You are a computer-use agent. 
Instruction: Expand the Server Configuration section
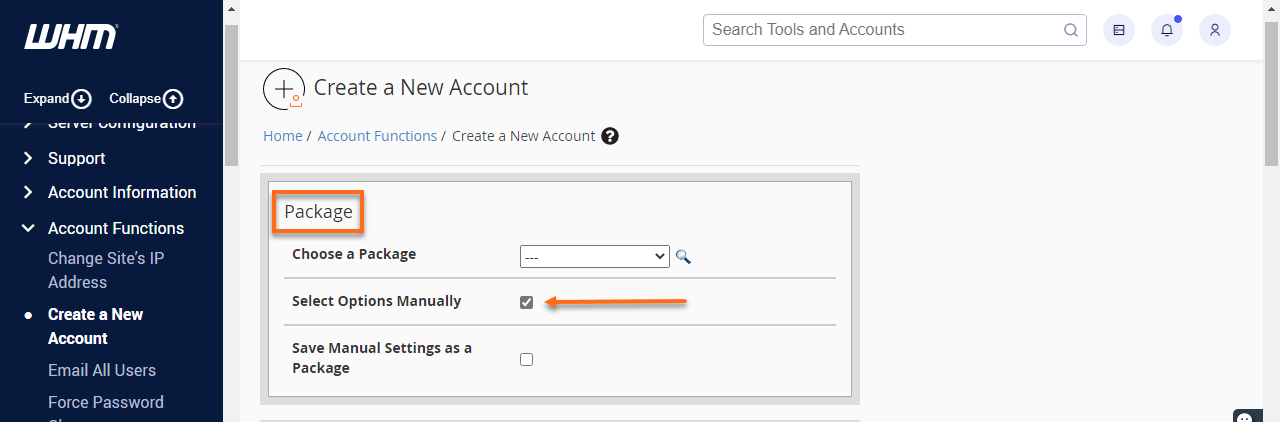122,124
